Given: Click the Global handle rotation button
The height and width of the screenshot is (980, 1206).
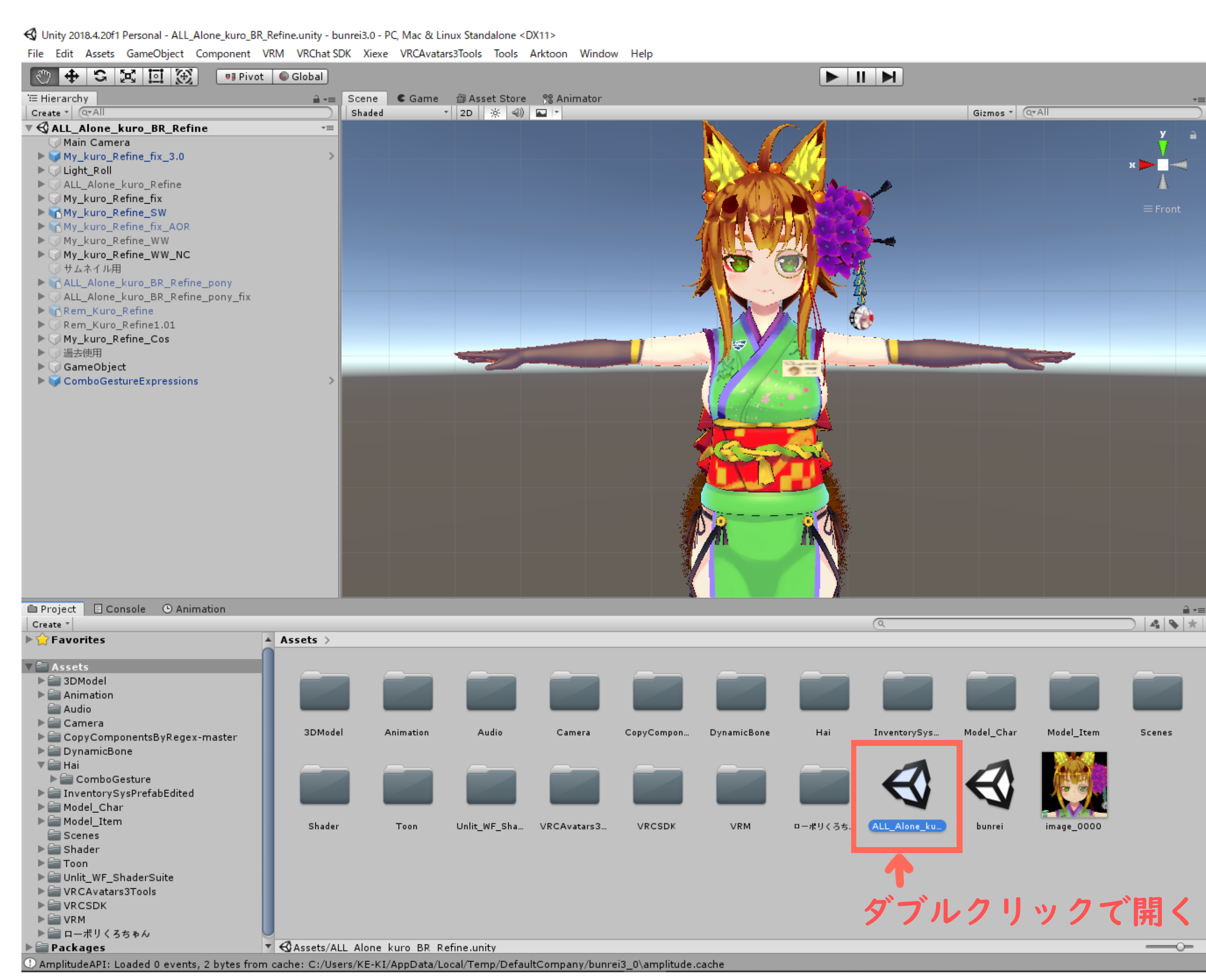Looking at the screenshot, I should tap(301, 77).
